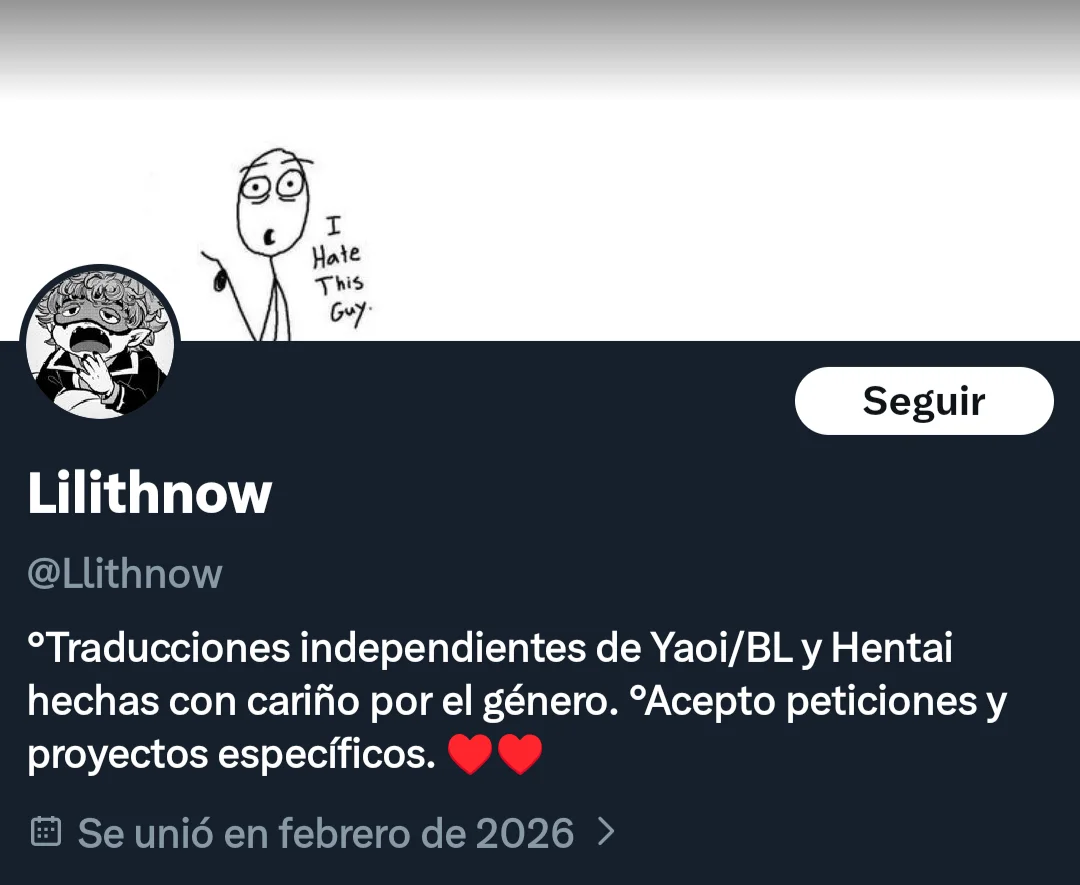Expand the chevron after the join date
Image resolution: width=1080 pixels, height=885 pixels.
click(x=605, y=832)
